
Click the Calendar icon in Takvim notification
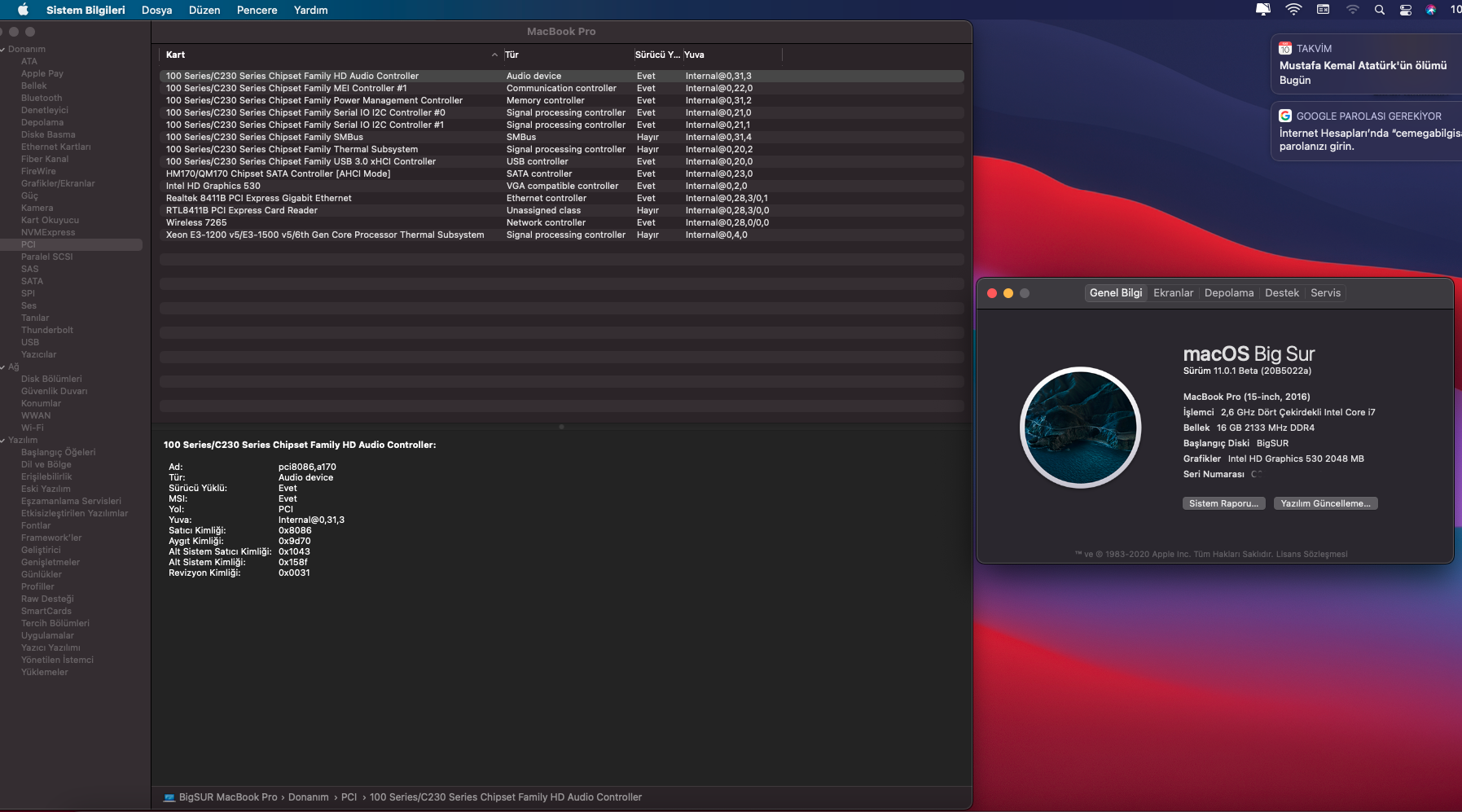tap(1285, 48)
